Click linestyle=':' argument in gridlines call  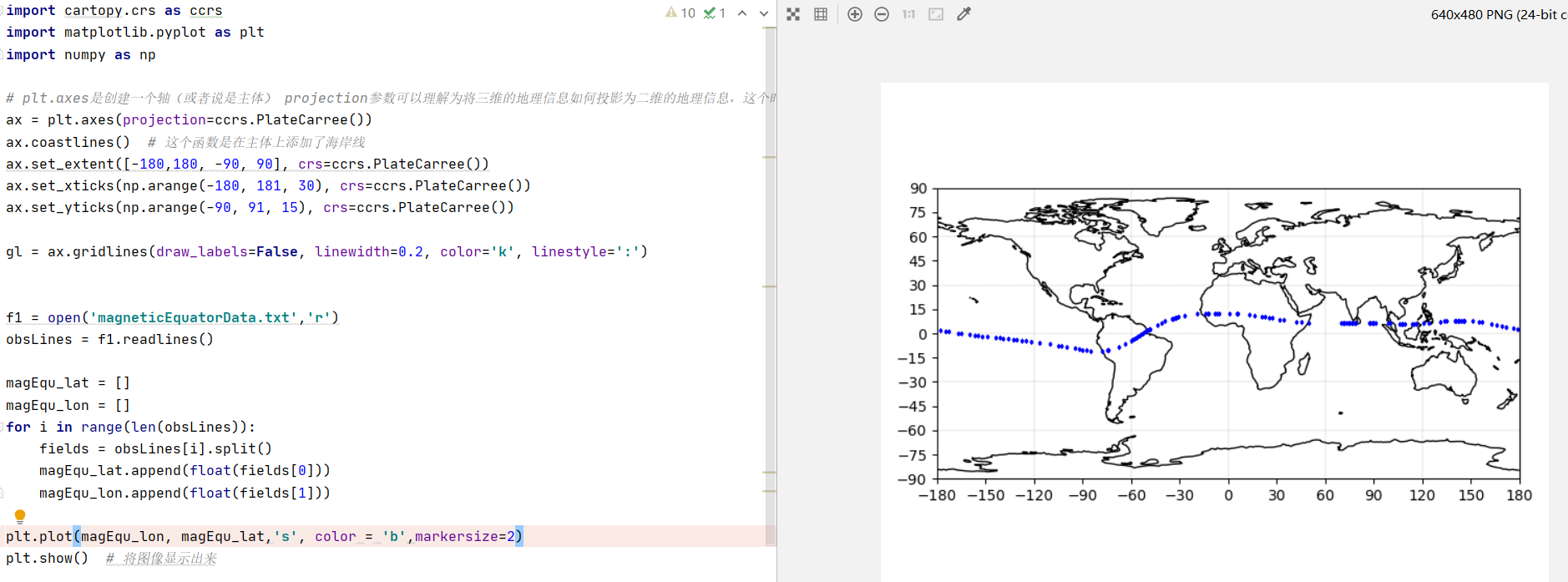tap(586, 252)
